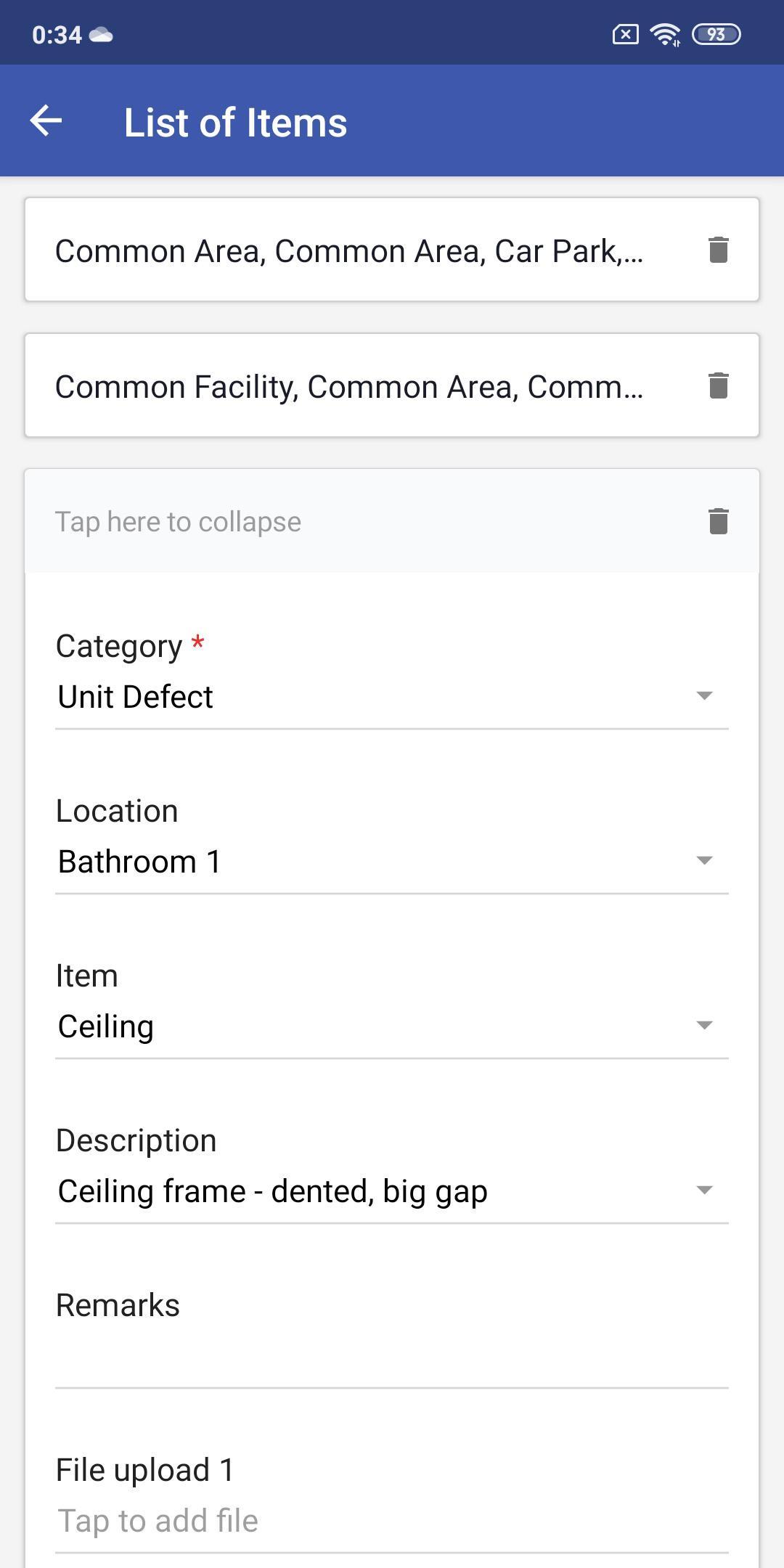Tap the Wi-Fi status icon
This screenshot has height=1568, width=784.
[x=665, y=34]
